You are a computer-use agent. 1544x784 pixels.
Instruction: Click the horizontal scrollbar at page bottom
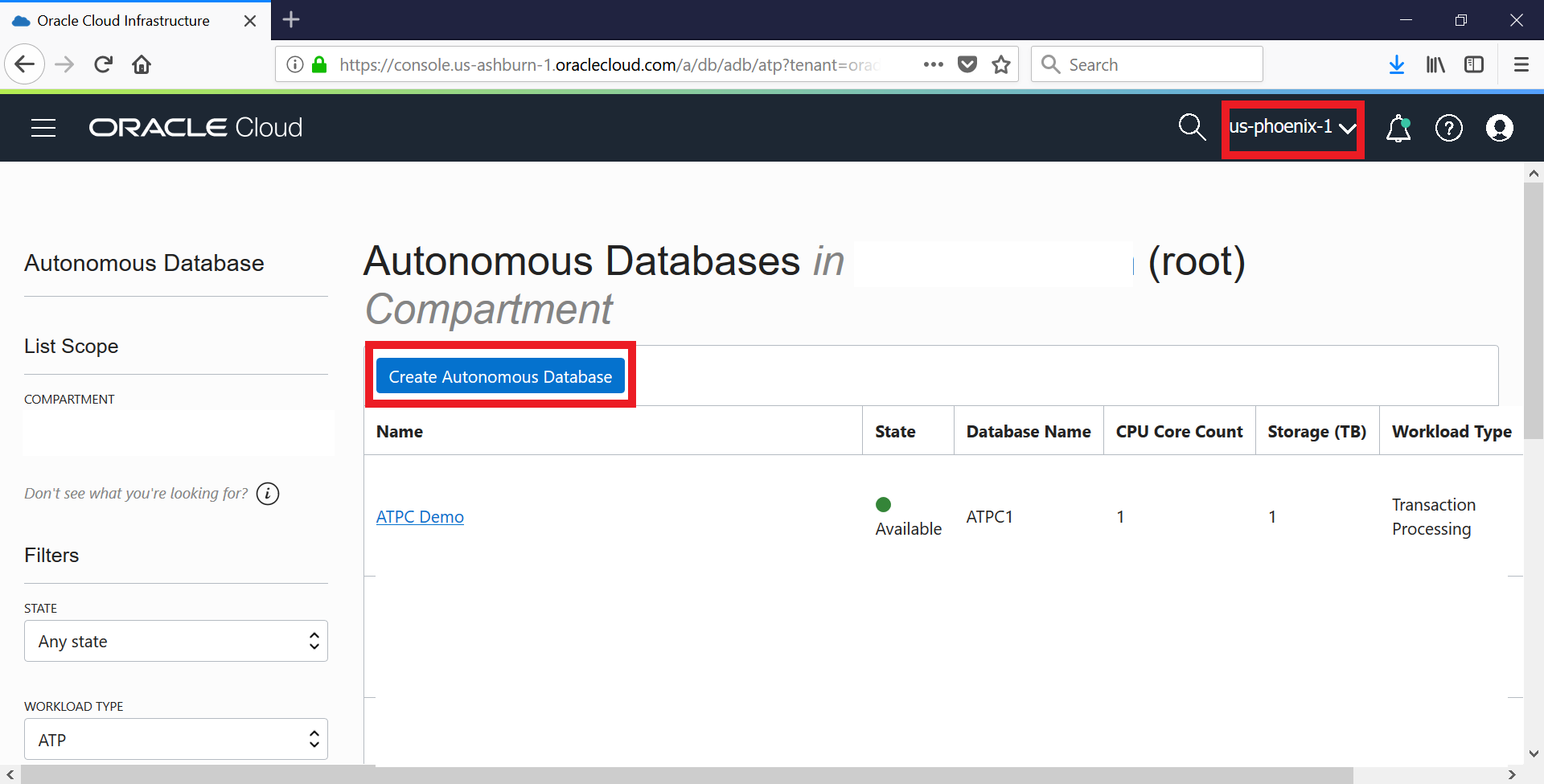684,775
